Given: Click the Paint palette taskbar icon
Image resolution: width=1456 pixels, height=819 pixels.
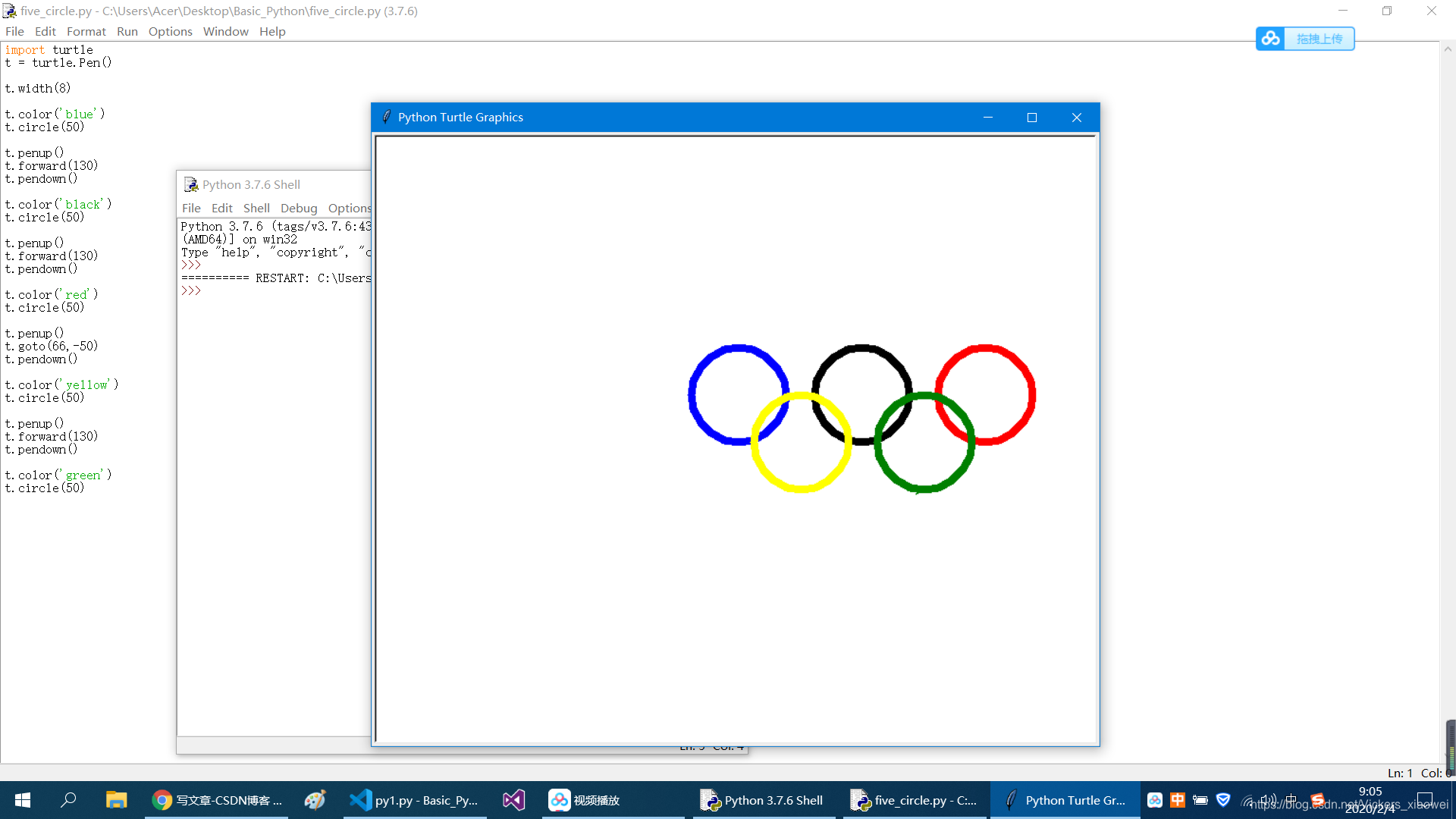Looking at the screenshot, I should 315,800.
